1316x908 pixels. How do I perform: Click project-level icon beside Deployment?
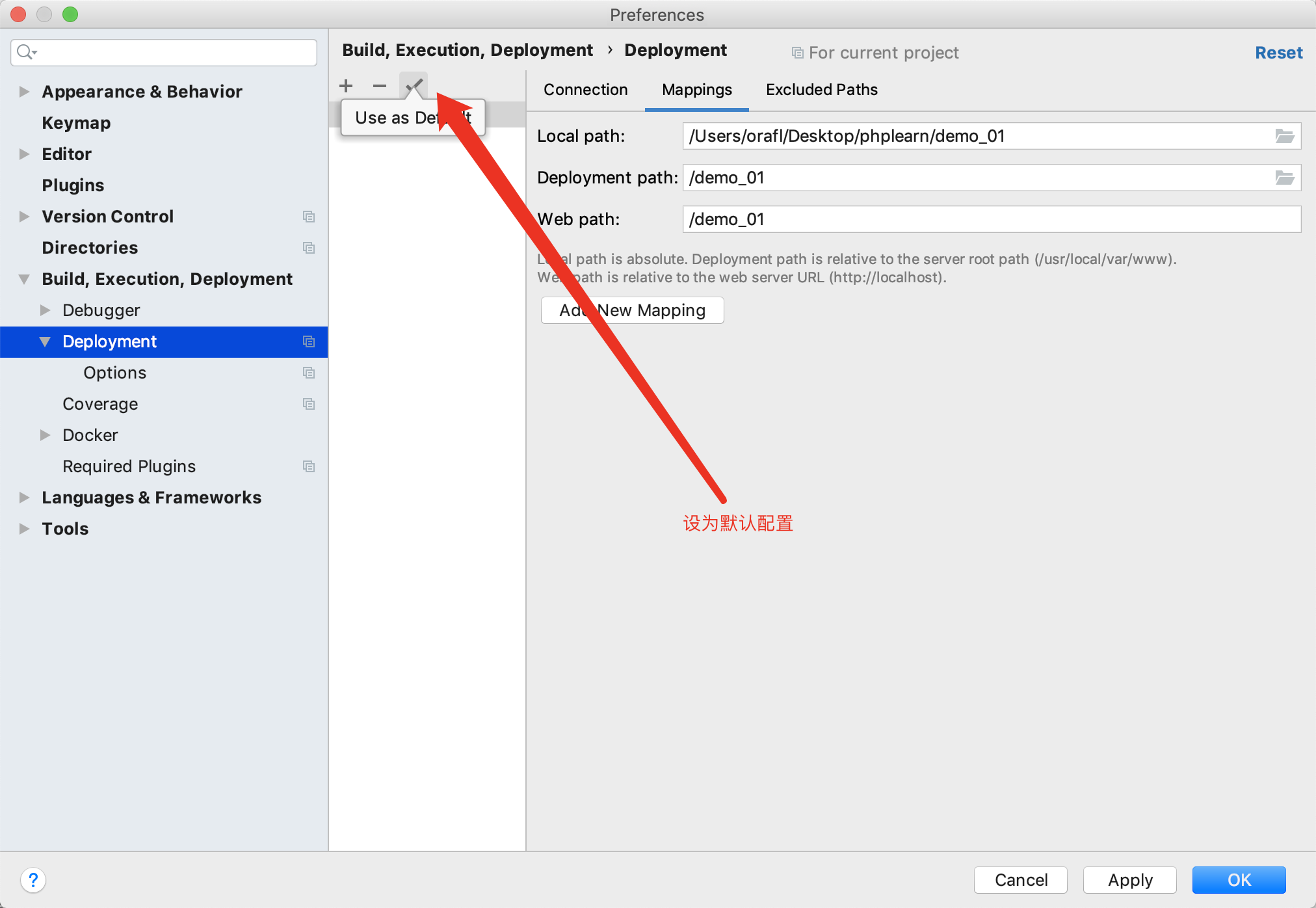point(309,341)
